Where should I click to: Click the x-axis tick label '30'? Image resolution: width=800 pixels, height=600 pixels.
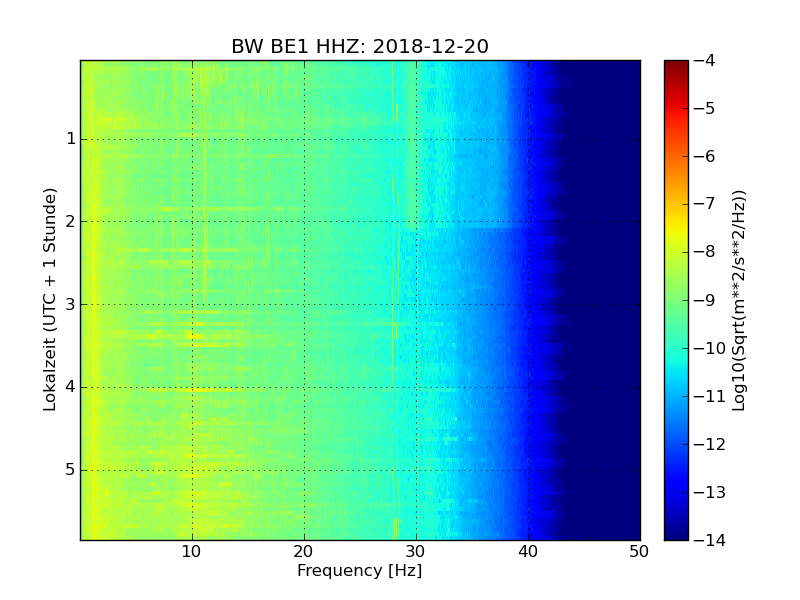coord(415,552)
